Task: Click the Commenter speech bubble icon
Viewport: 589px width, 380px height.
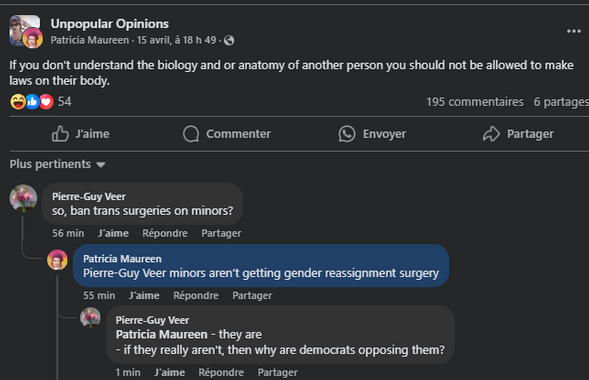Action: click(191, 134)
